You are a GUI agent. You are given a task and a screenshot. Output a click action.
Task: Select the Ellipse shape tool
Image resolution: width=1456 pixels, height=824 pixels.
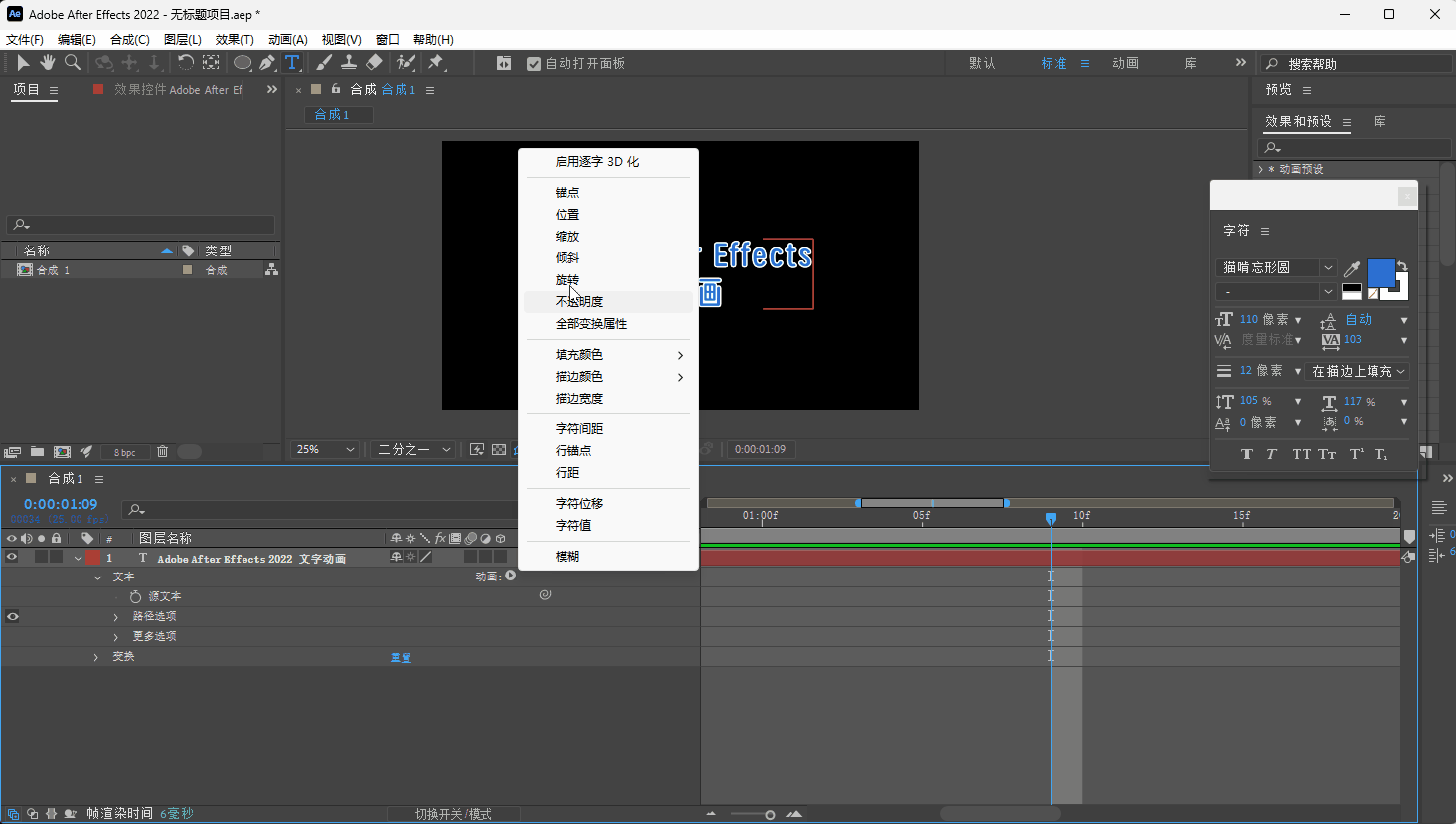click(x=242, y=63)
